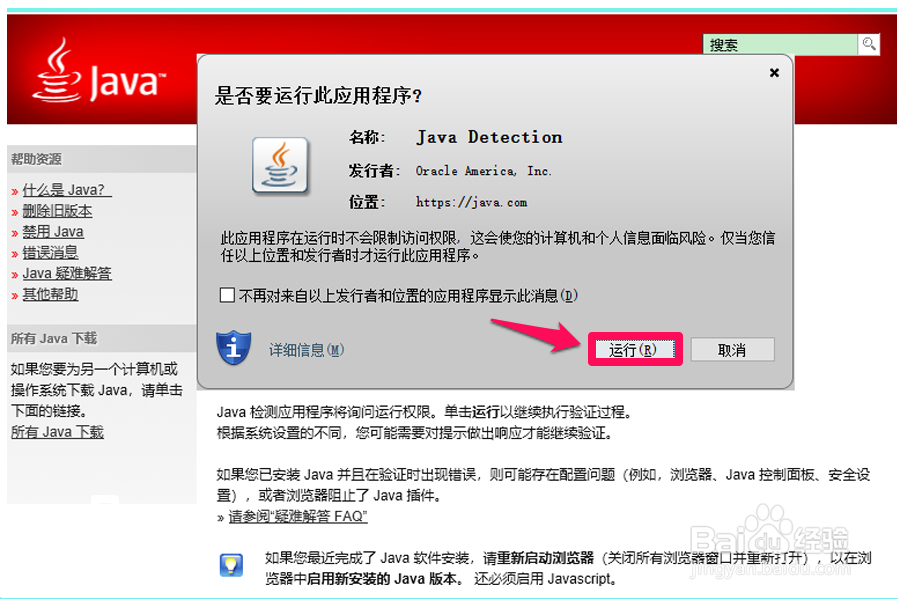Image resolution: width=900 pixels, height=600 pixels.
Task: Click the Oracle America, Inc. publisher text
Action: coord(483,171)
